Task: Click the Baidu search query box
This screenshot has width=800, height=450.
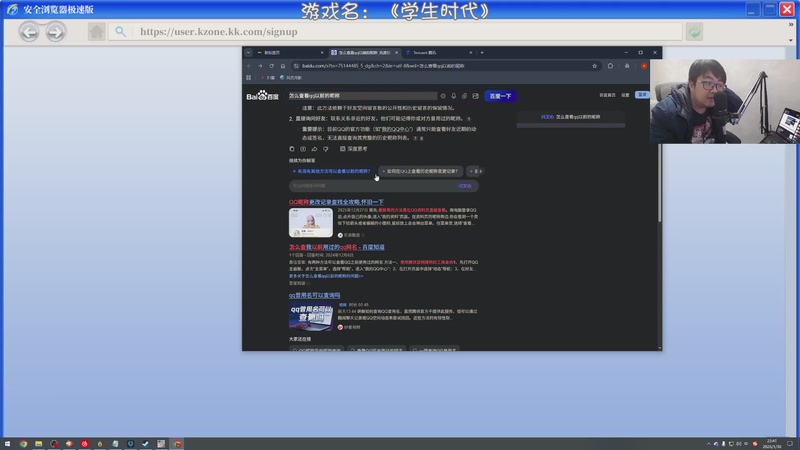Action: coord(362,95)
